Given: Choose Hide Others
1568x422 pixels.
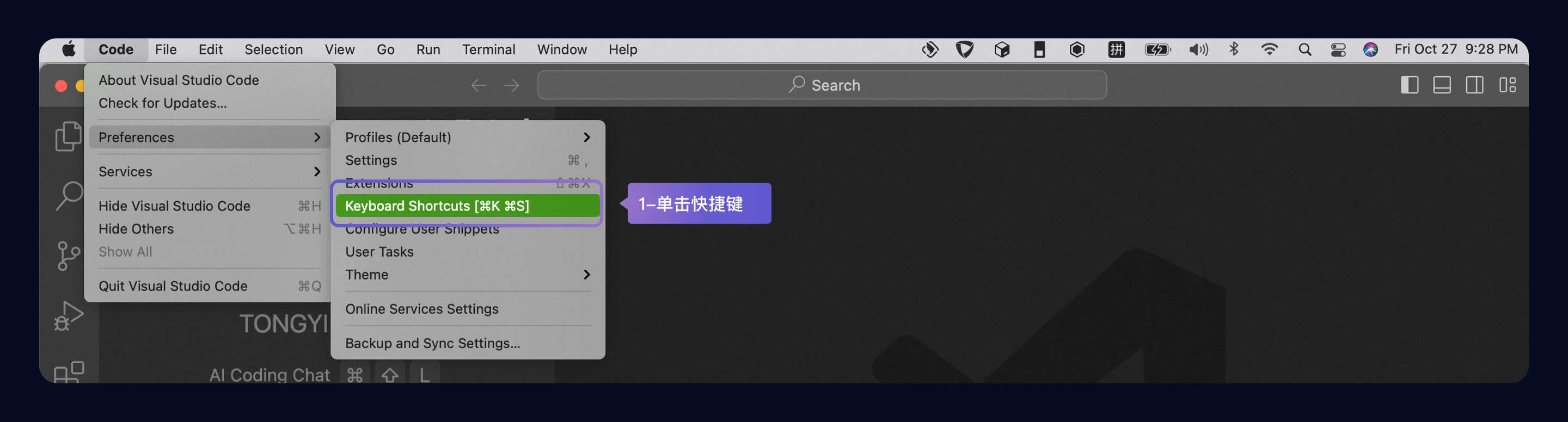Looking at the screenshot, I should [210, 229].
